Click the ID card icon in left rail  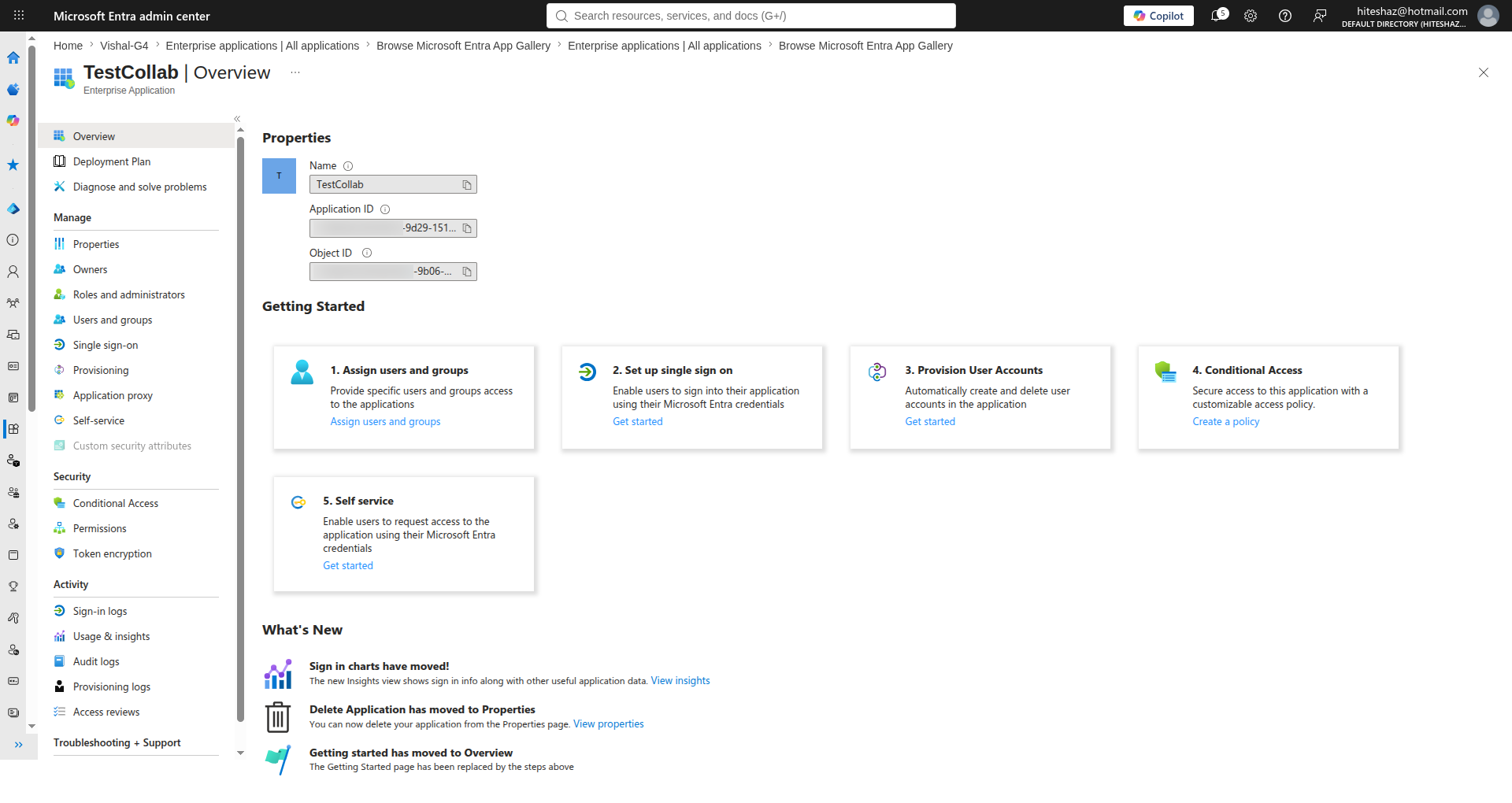coord(13,366)
